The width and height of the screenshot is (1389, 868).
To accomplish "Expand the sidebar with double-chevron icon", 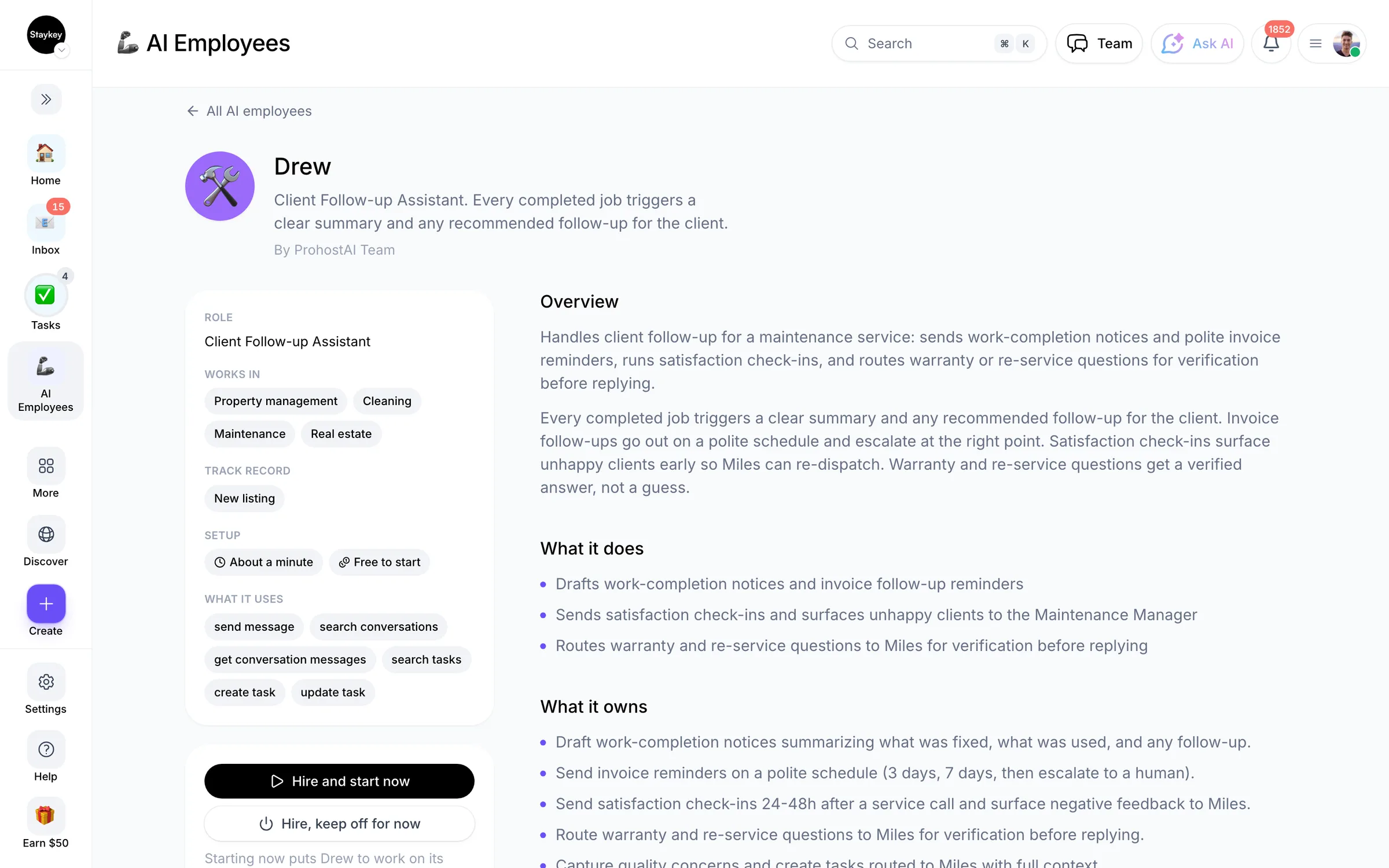I will 46,99.
